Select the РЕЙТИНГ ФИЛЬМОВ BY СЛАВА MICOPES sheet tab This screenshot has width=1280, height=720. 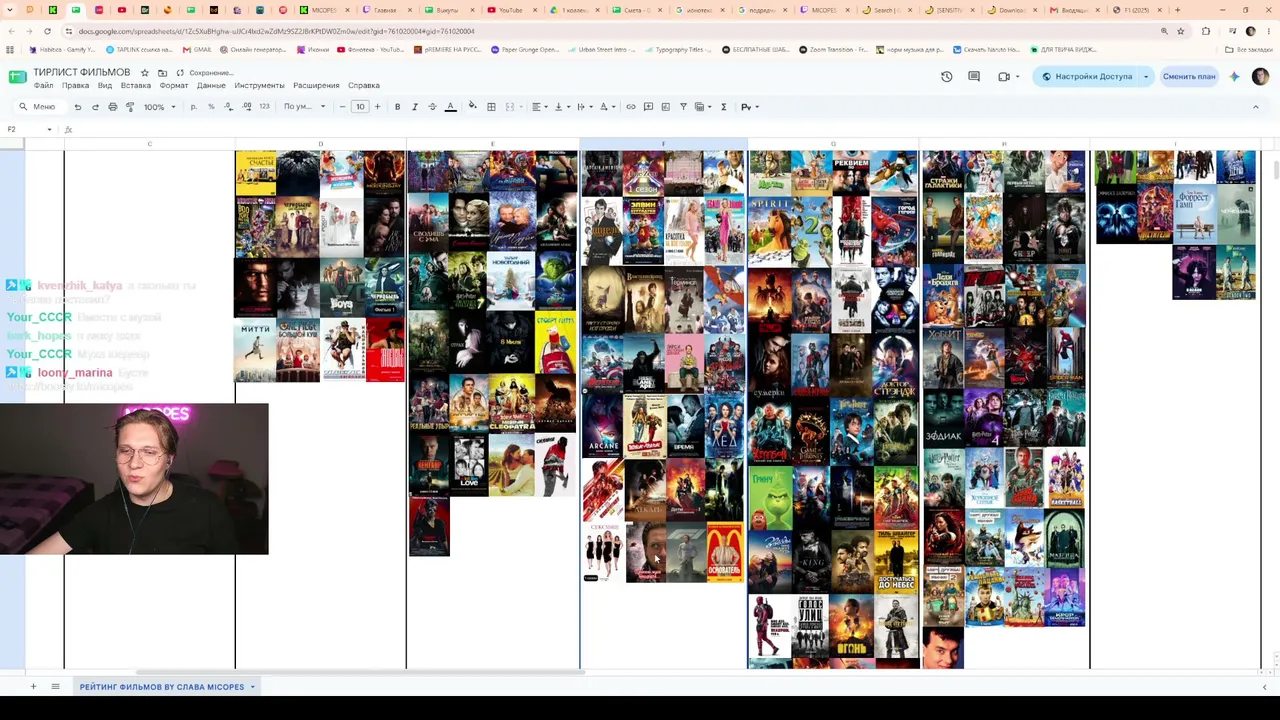(x=167, y=687)
